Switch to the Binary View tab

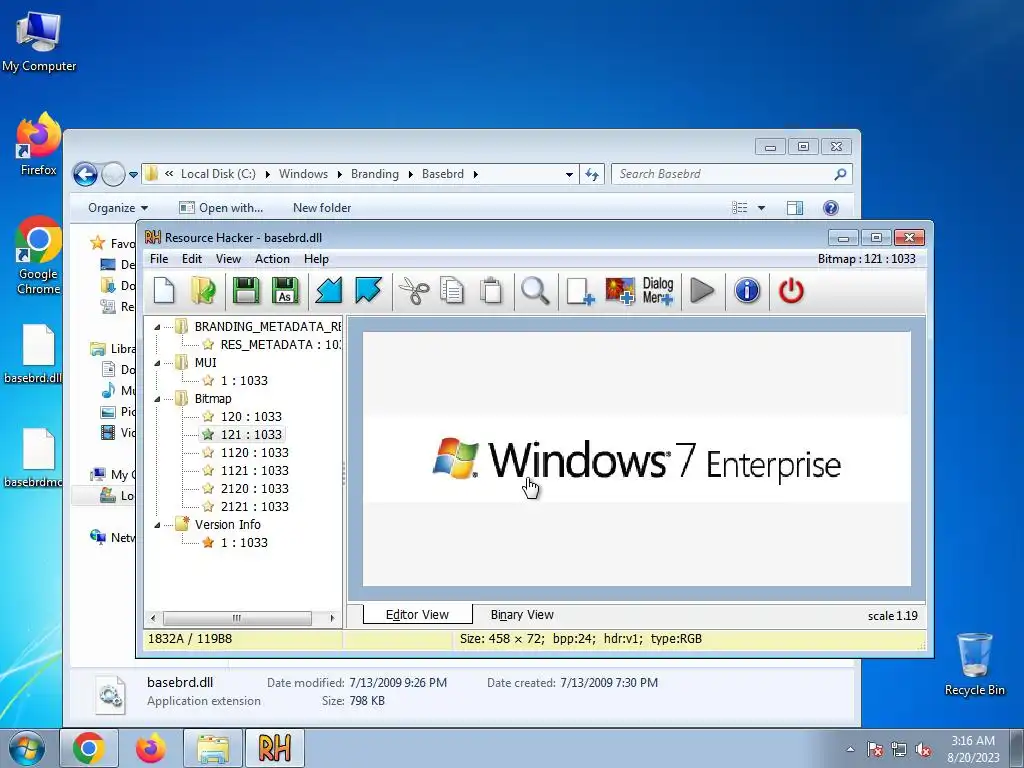(x=522, y=615)
